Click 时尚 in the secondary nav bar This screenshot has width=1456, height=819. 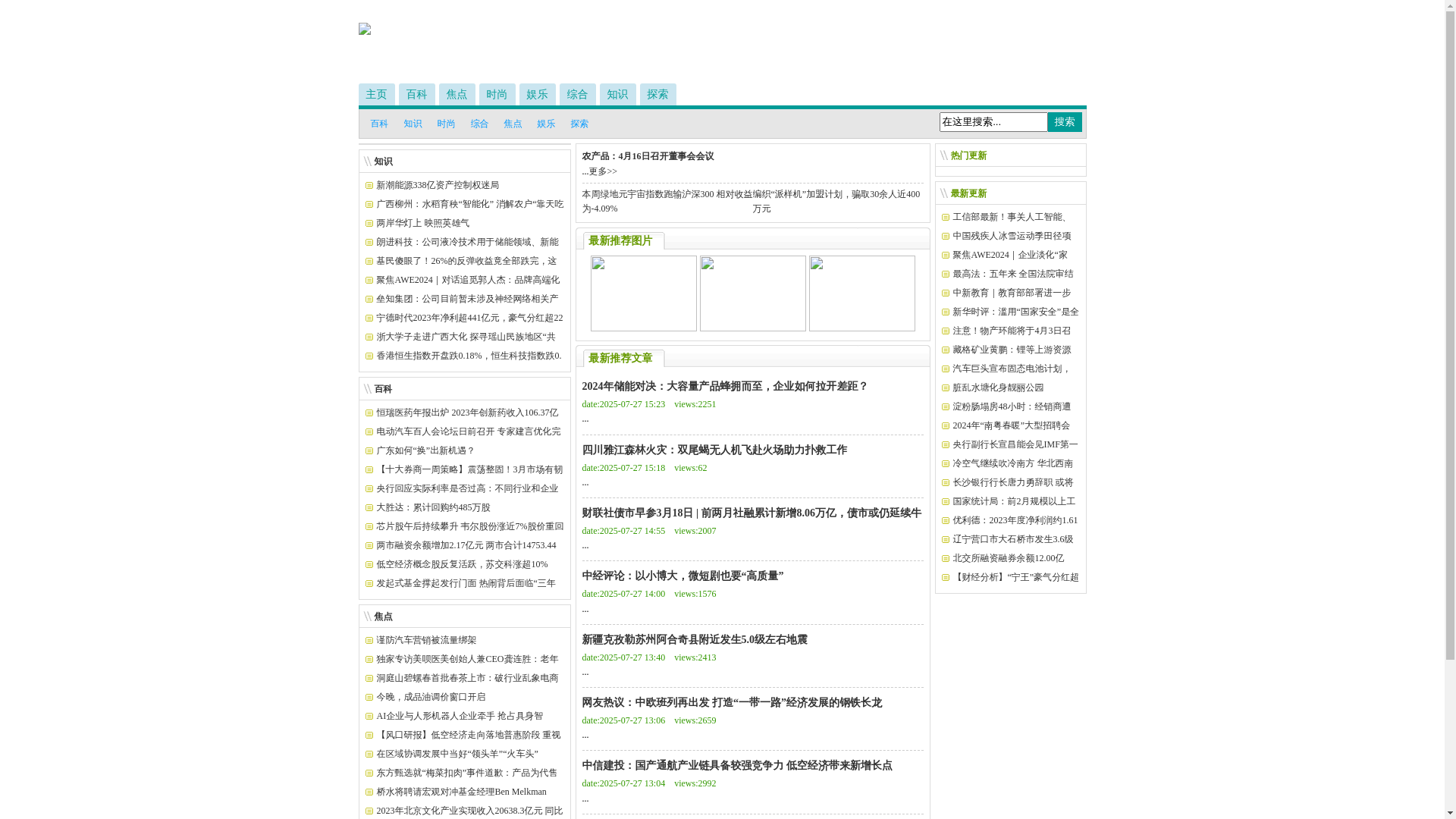pos(446,124)
